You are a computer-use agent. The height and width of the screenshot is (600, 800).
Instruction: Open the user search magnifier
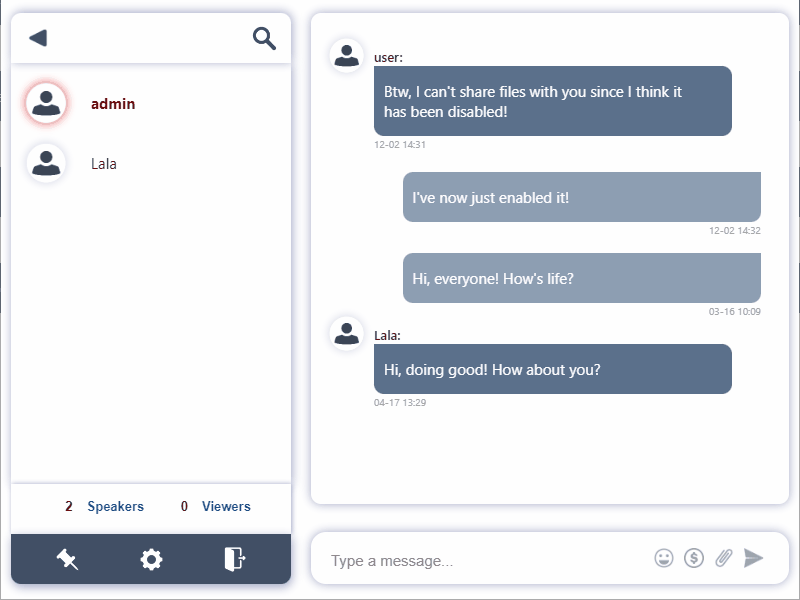pyautogui.click(x=264, y=38)
